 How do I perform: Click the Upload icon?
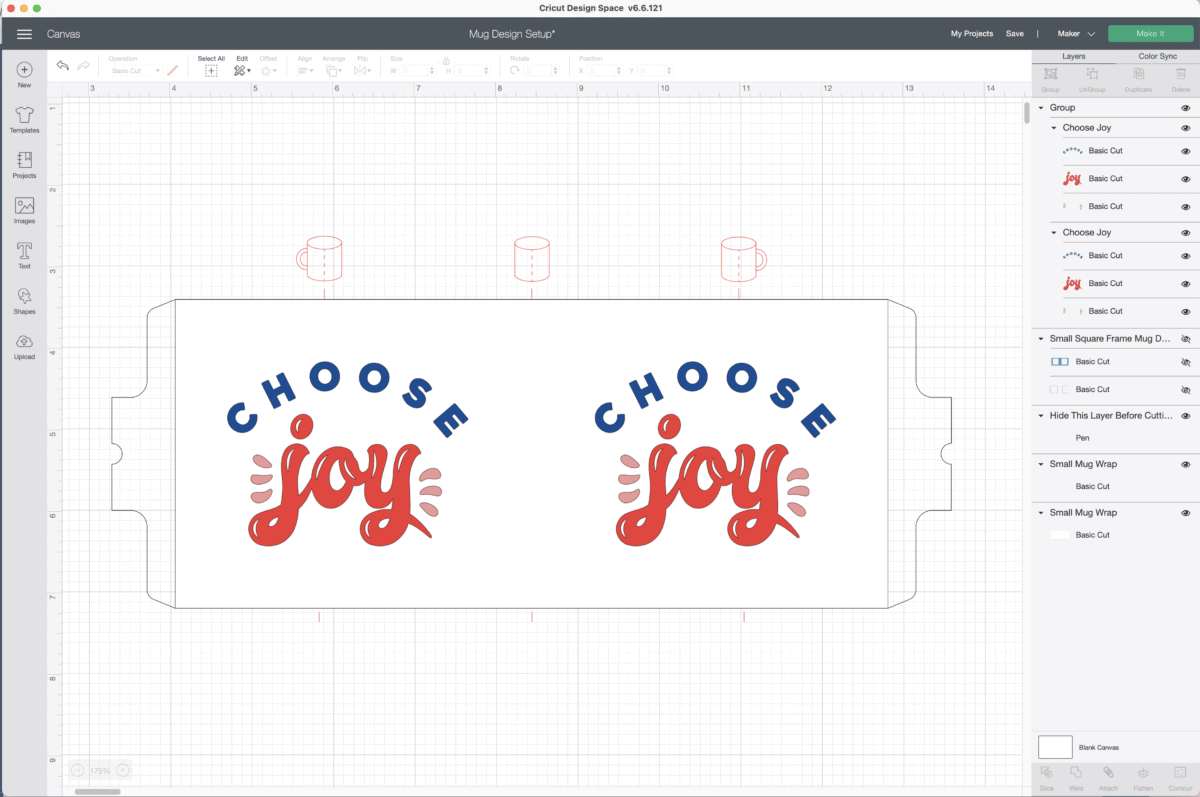tap(24, 344)
